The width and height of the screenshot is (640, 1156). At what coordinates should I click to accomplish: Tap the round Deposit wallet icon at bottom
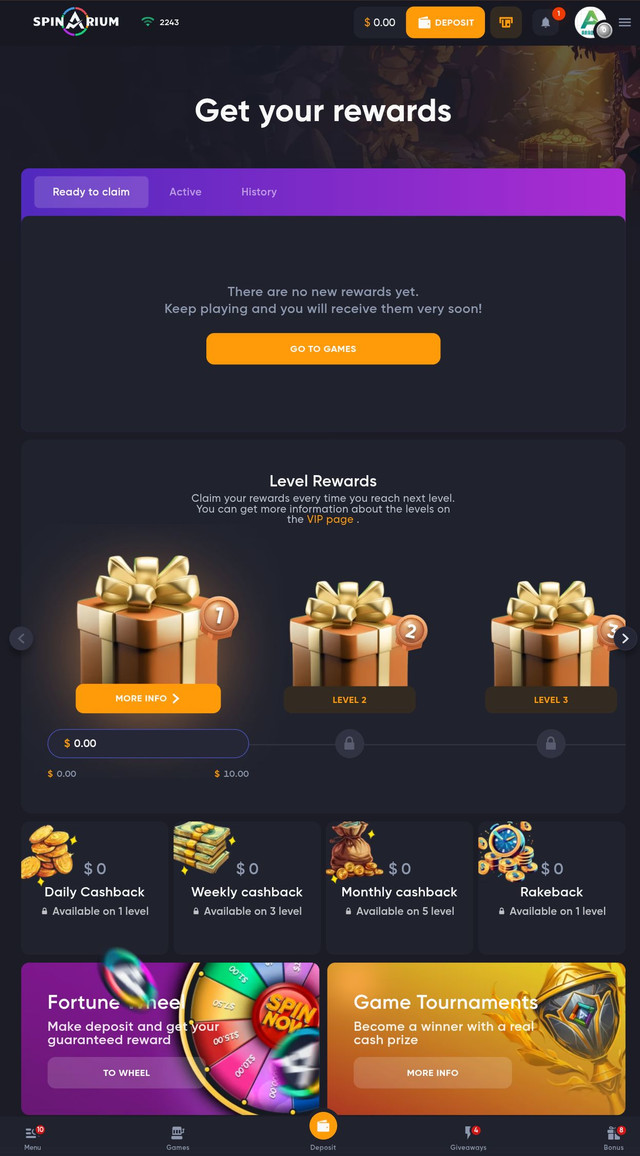tap(323, 1126)
